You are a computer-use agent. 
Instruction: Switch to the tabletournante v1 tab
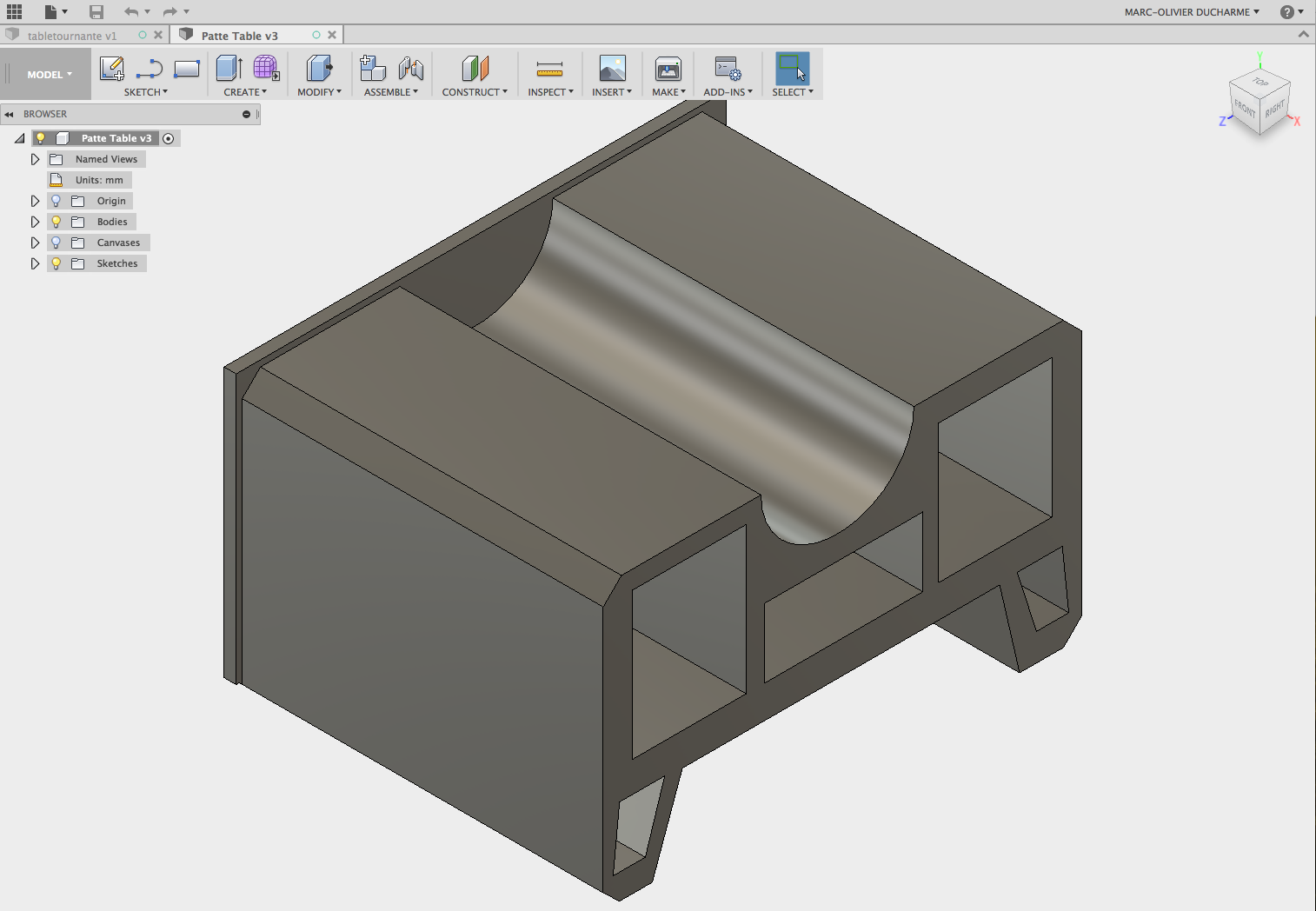(72, 36)
